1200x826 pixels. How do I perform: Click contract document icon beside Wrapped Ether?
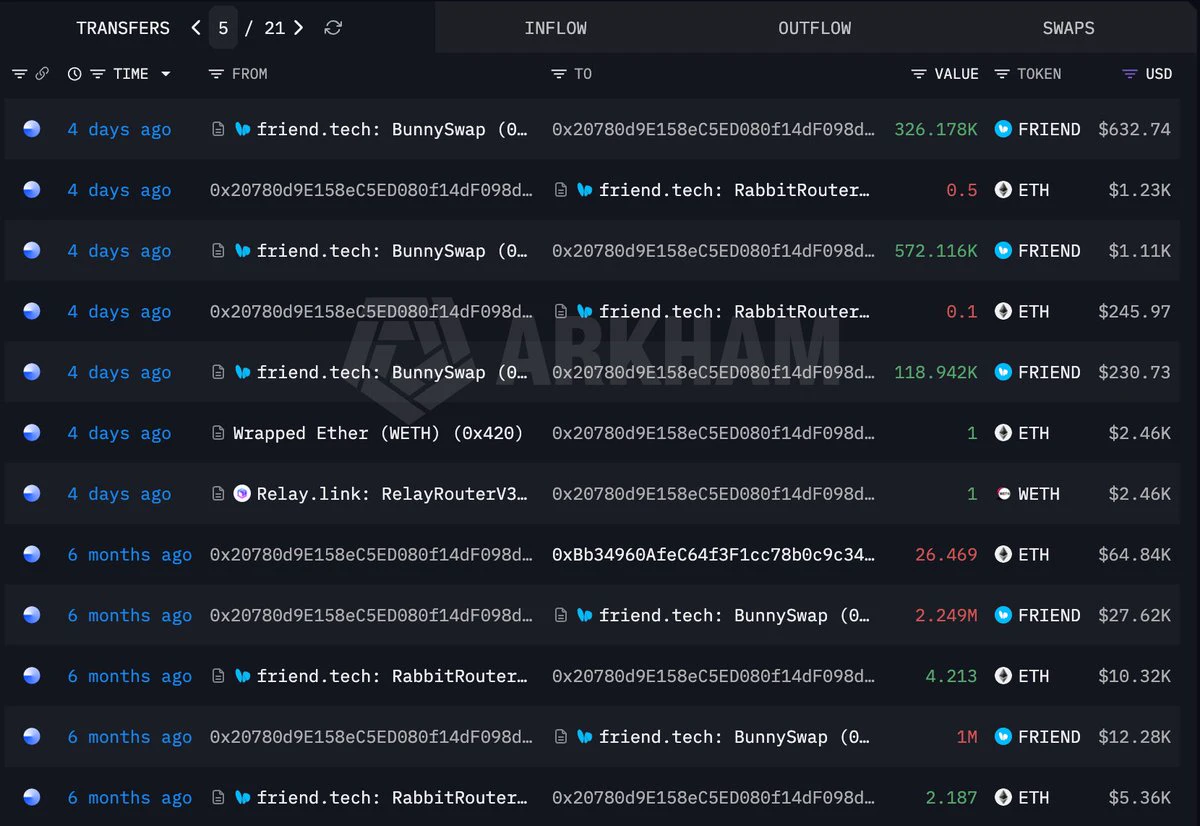pyautogui.click(x=217, y=433)
